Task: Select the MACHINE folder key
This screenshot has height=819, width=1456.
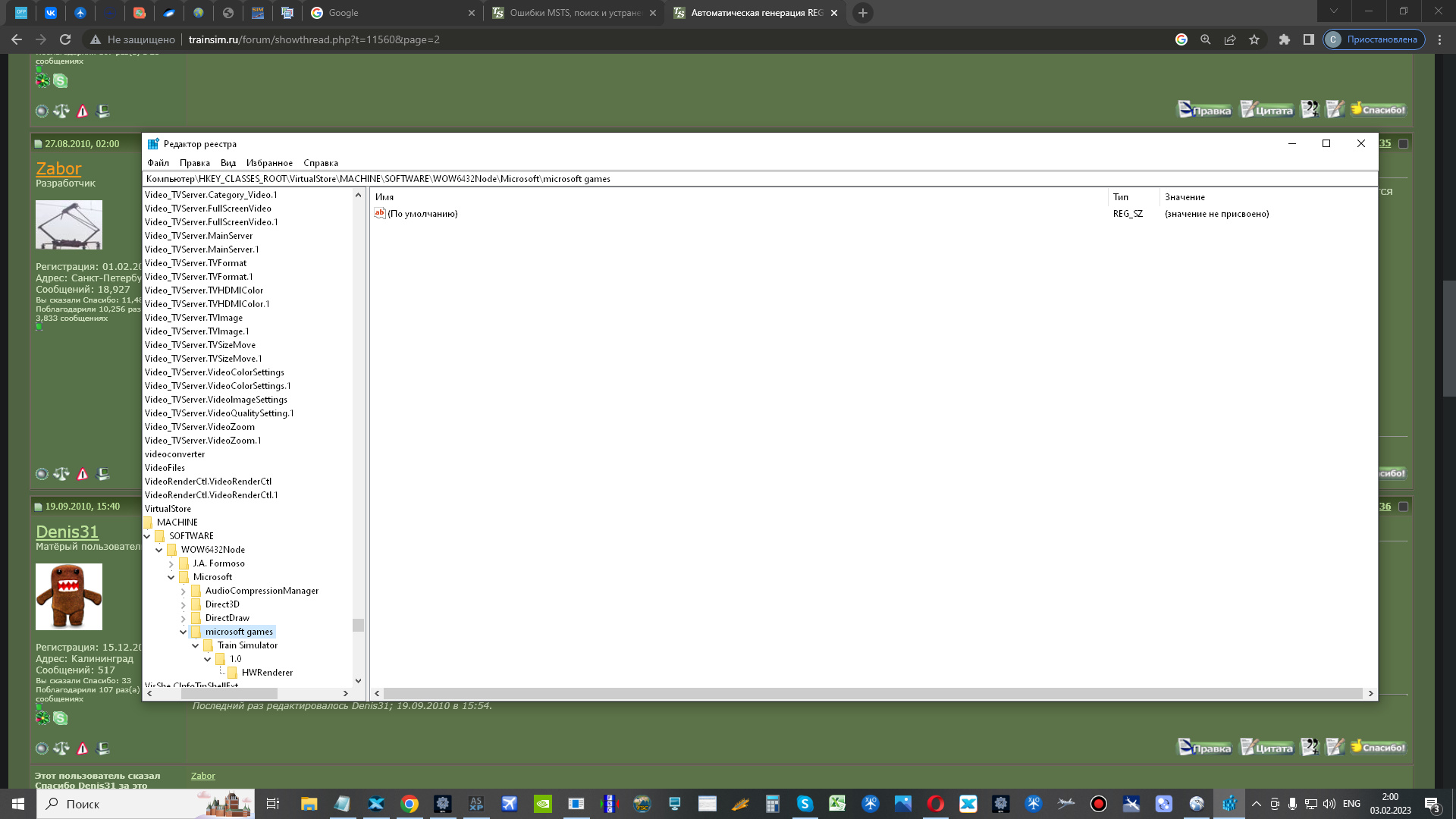Action: pyautogui.click(x=177, y=522)
